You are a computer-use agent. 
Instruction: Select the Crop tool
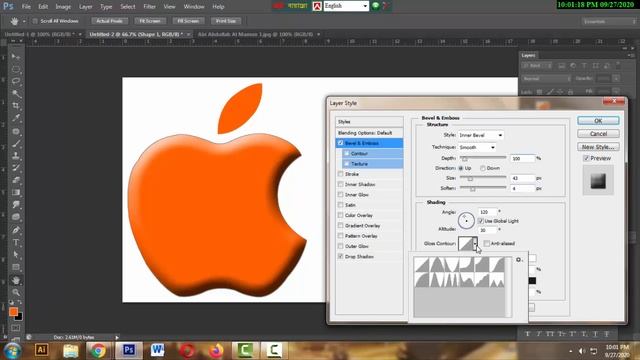pos(16,106)
